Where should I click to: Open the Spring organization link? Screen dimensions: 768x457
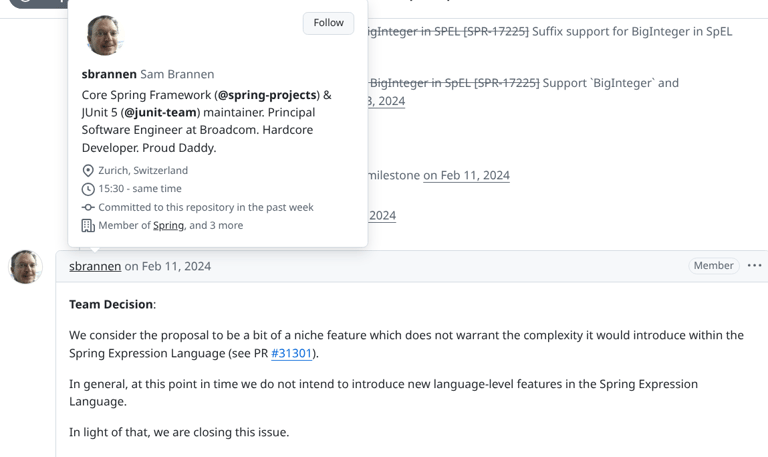tap(168, 226)
